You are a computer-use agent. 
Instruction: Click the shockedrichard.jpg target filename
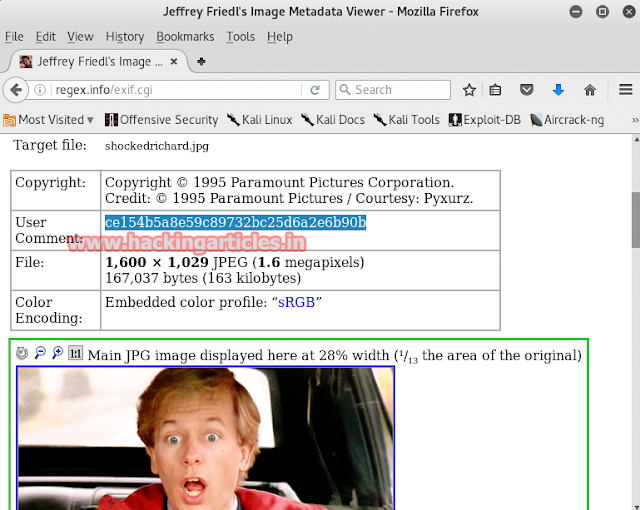pos(157,146)
